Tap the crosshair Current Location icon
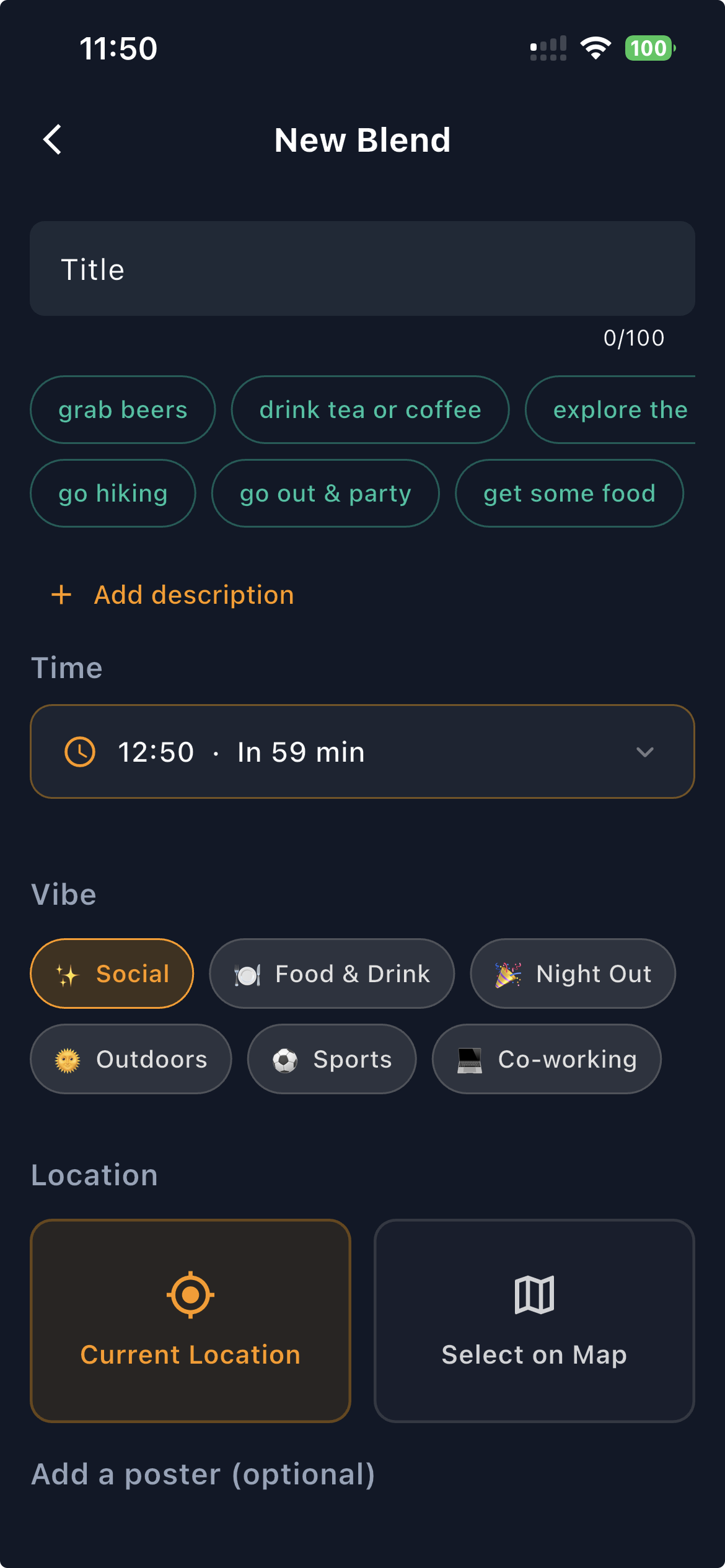This screenshot has width=725, height=1568. pos(190,1294)
